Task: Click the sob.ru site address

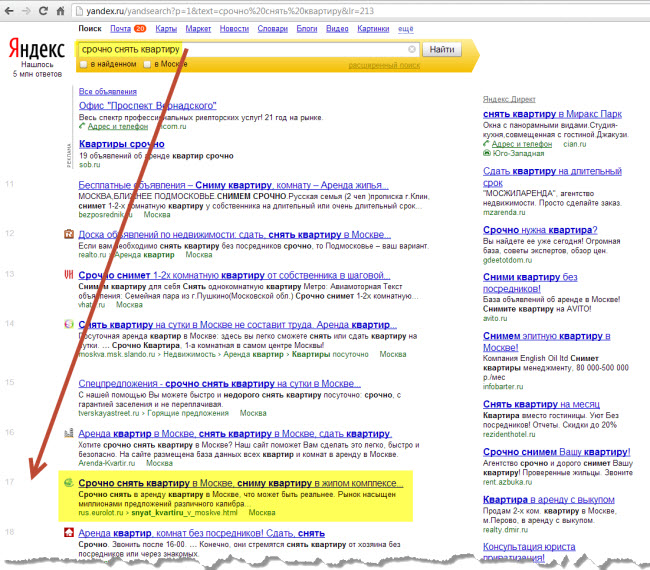Action: (90, 165)
